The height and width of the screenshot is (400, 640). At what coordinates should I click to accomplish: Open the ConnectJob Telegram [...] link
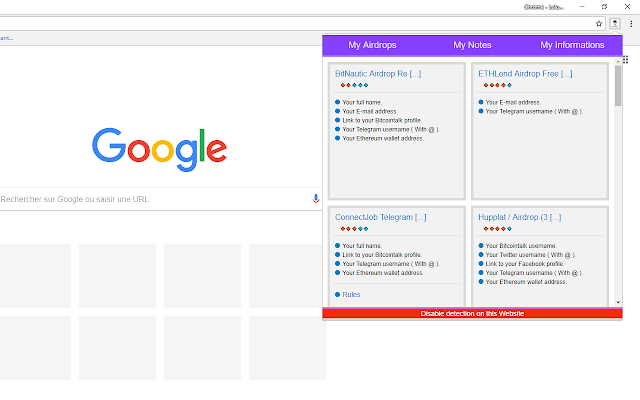pos(381,217)
